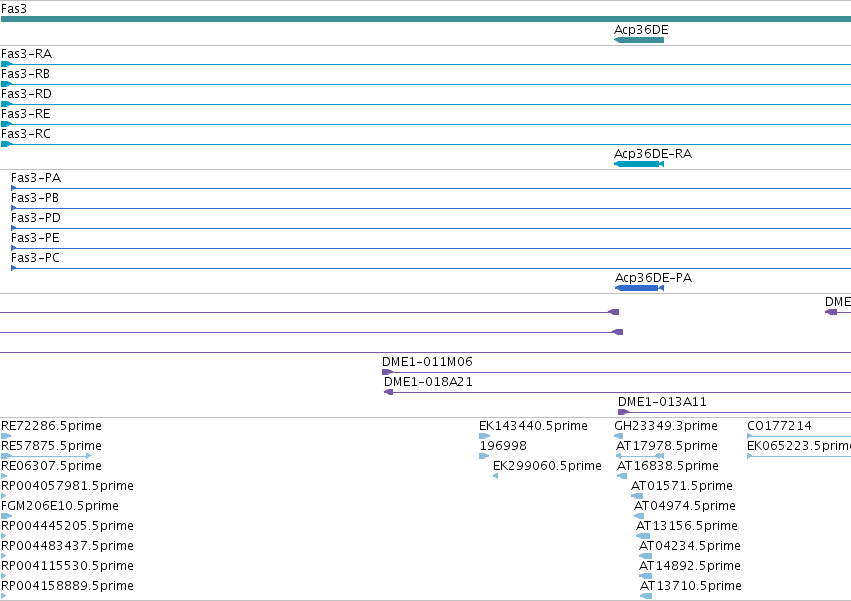The width and height of the screenshot is (851, 601).
Task: Select the Acp36DE-PA protein label
Action: point(653,278)
